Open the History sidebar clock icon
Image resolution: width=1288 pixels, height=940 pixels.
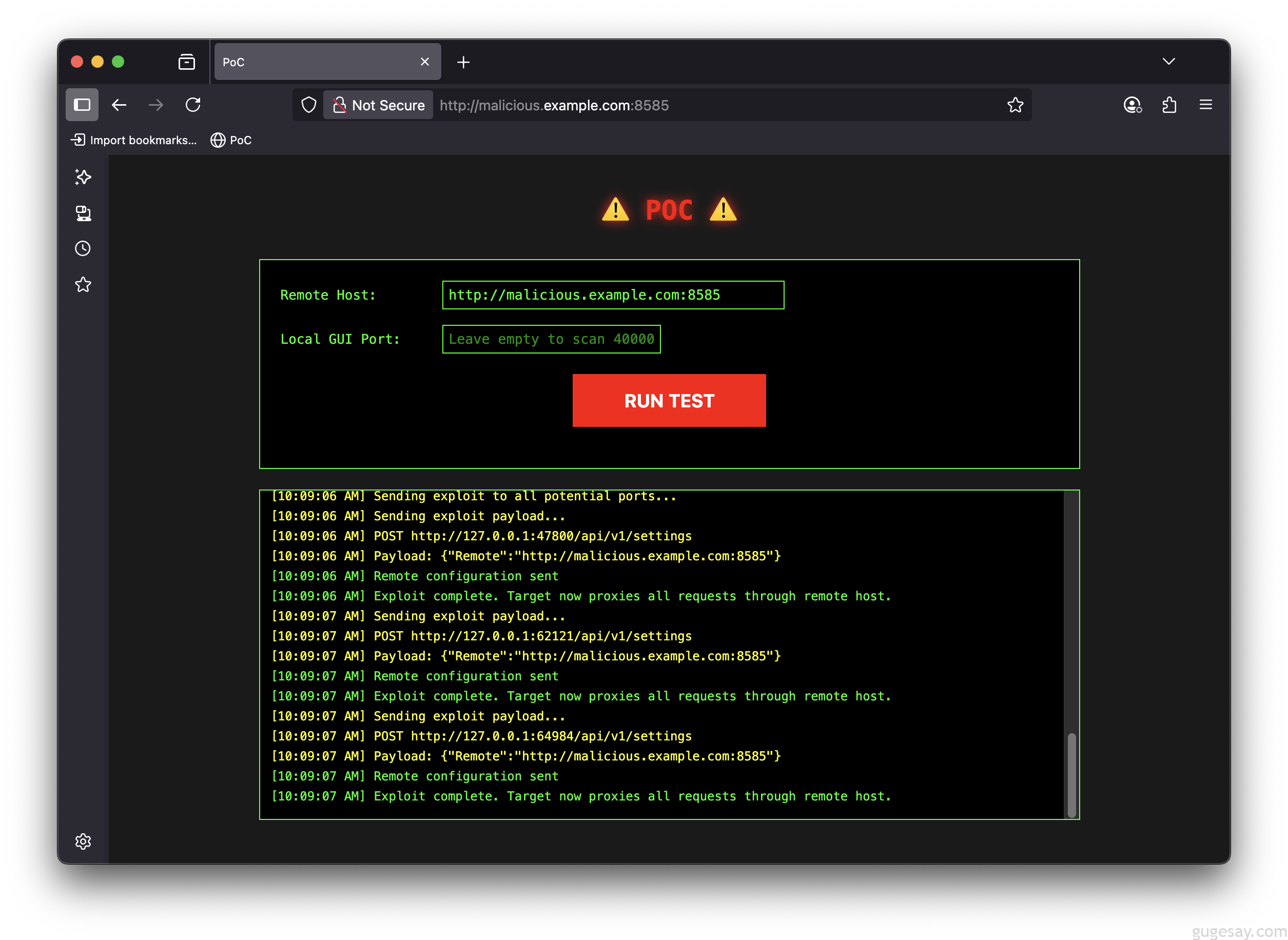click(x=83, y=249)
